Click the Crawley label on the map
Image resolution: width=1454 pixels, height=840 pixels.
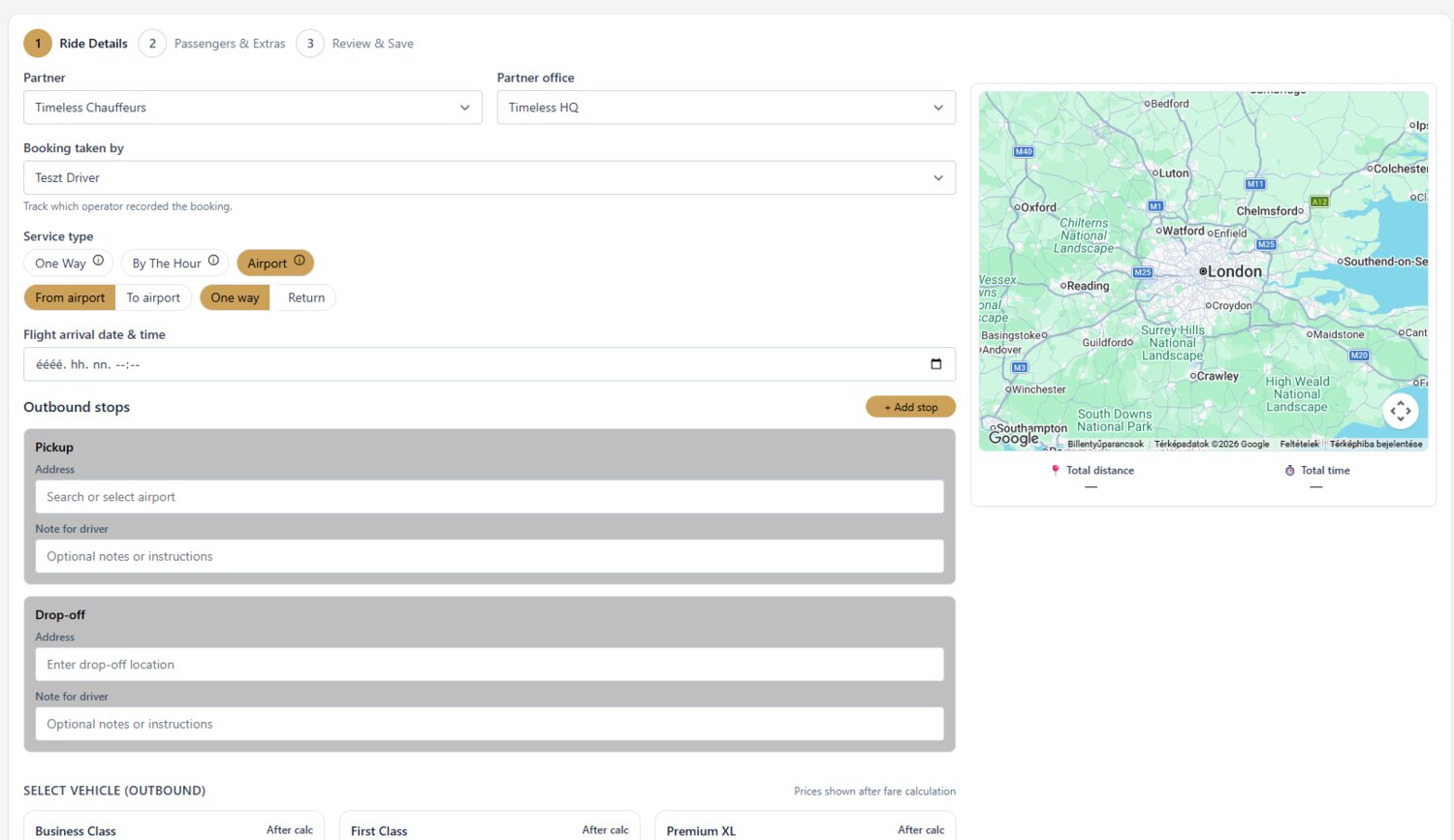coord(1217,376)
